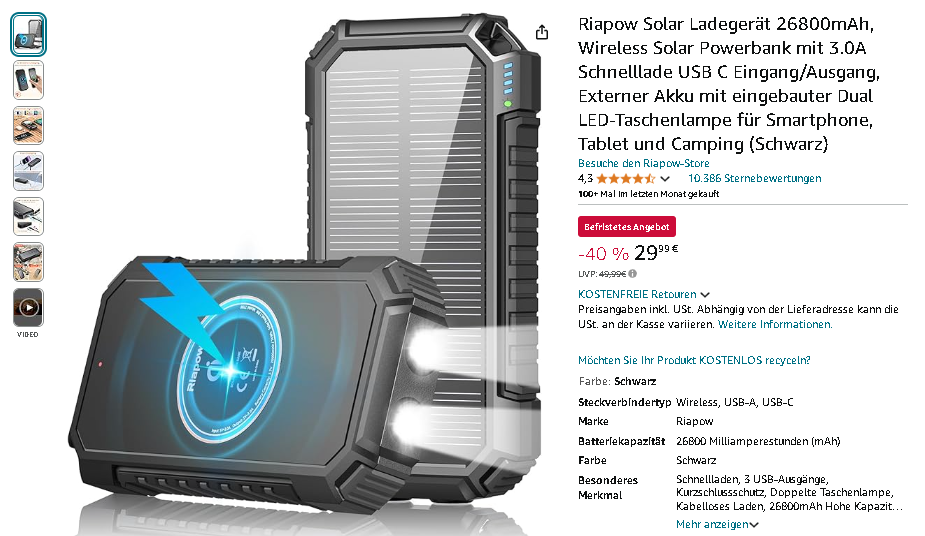Select the fourth product thumbnail
925x536 pixels.
(x=28, y=171)
